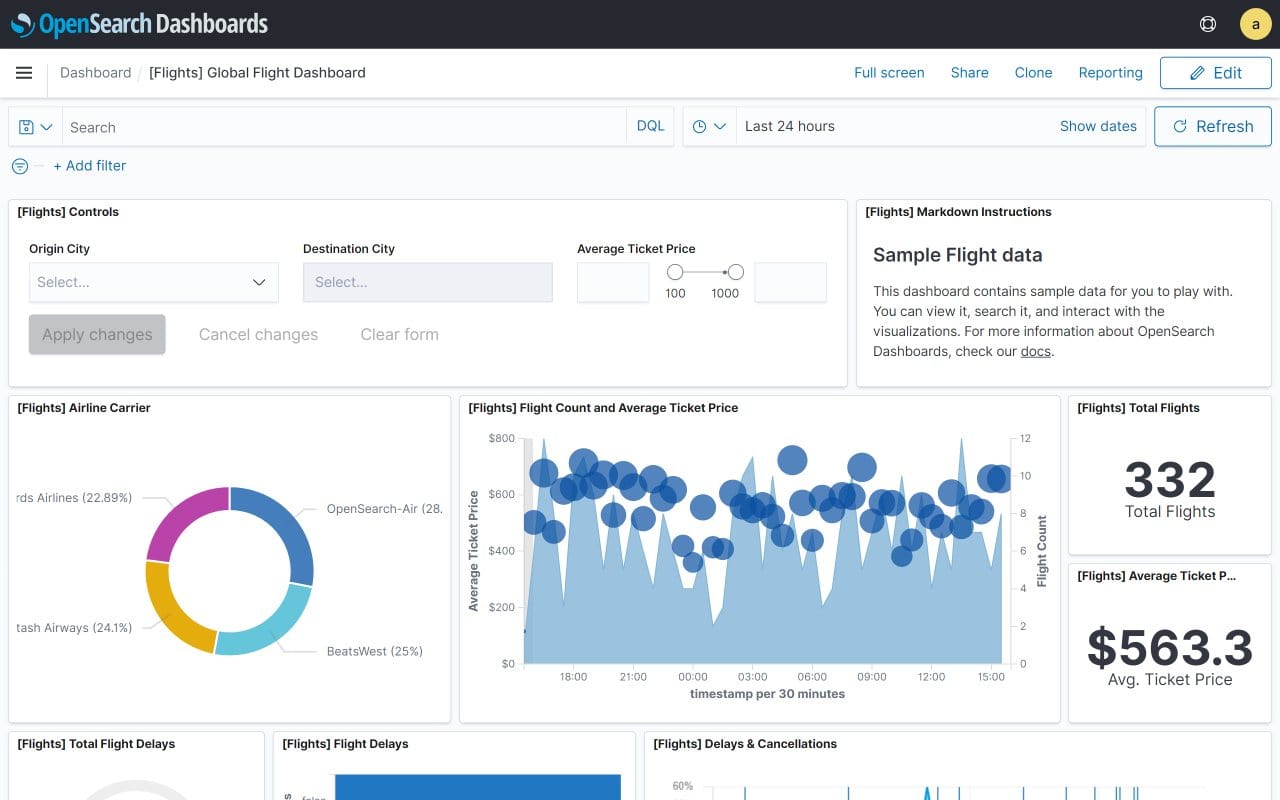Click the Dashboard breadcrumb
Viewport: 1280px width, 800px height.
(x=95, y=72)
